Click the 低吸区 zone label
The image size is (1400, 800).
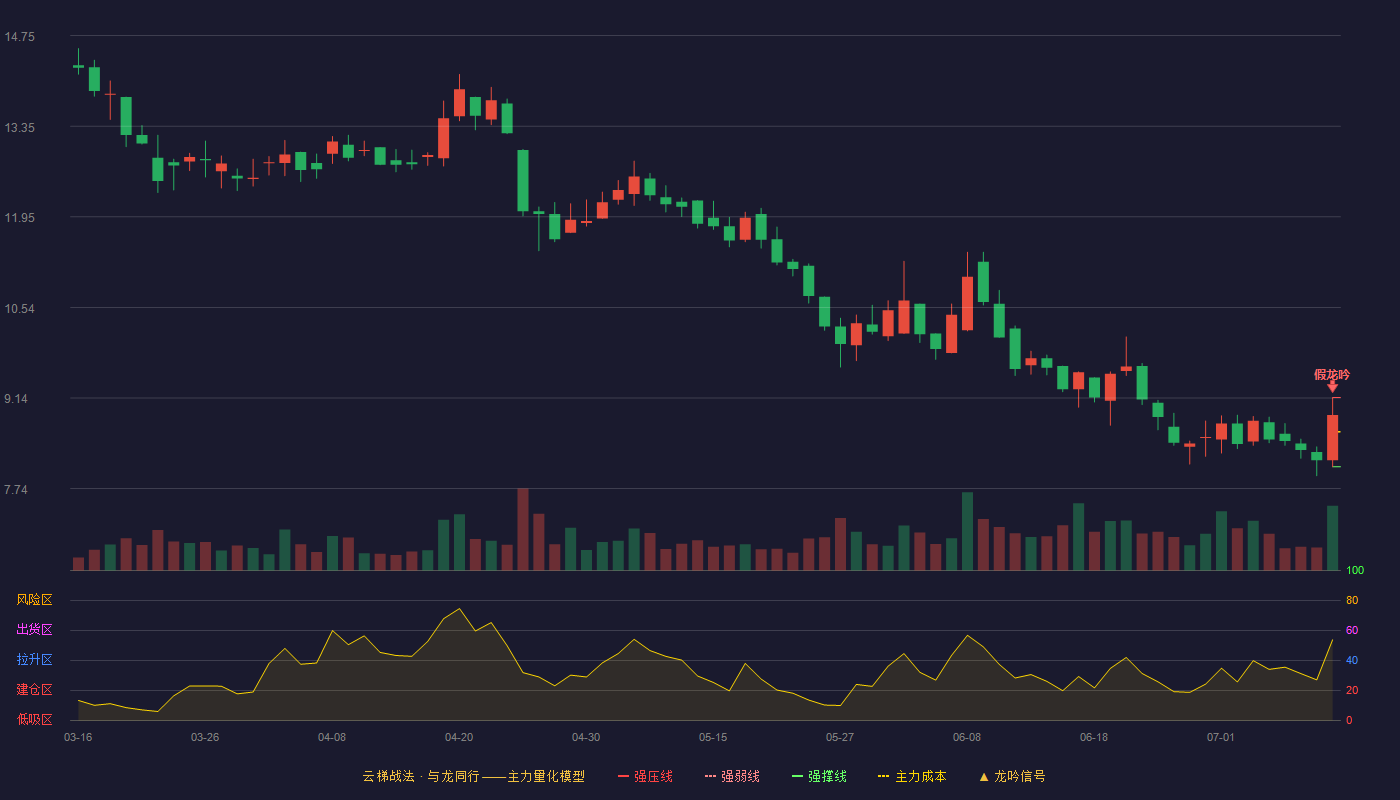pyautogui.click(x=34, y=719)
